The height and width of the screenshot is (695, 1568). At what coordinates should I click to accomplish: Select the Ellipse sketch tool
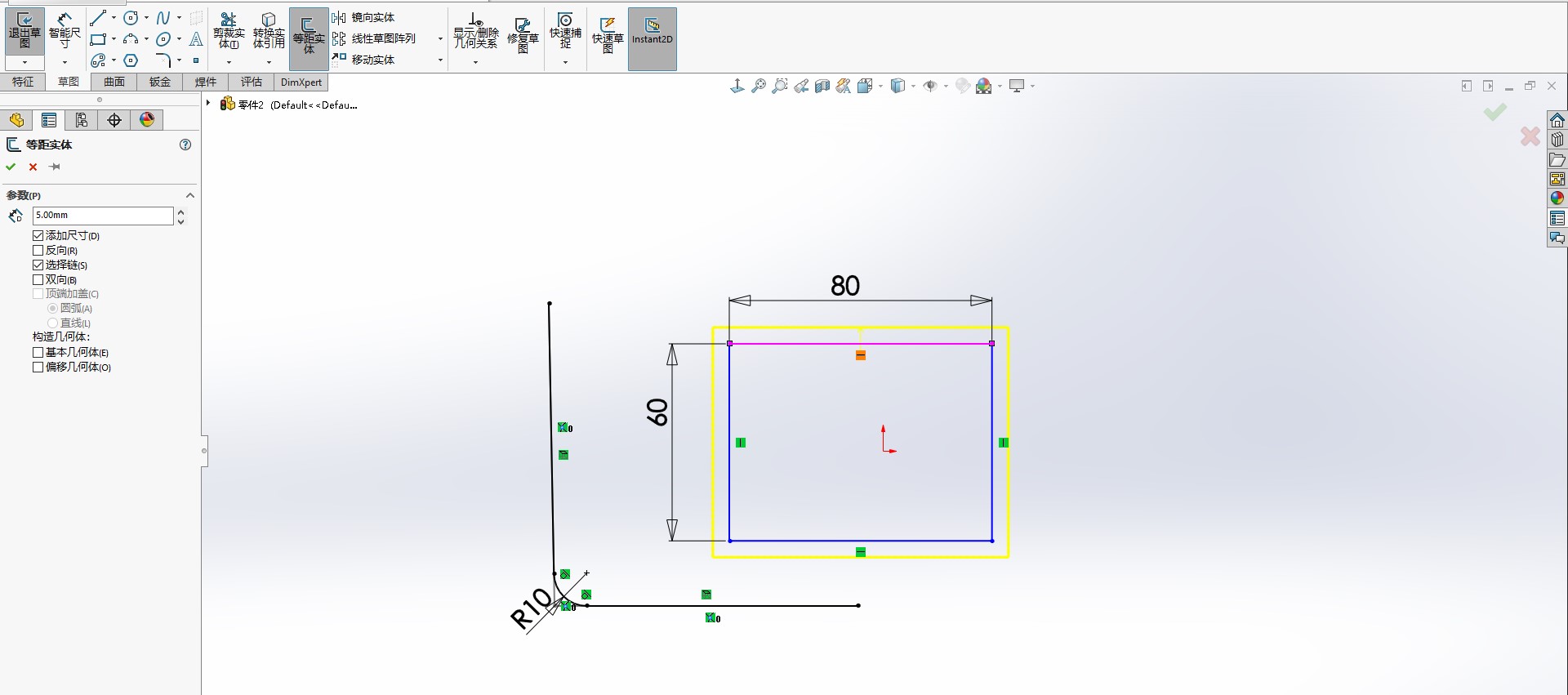point(163,39)
